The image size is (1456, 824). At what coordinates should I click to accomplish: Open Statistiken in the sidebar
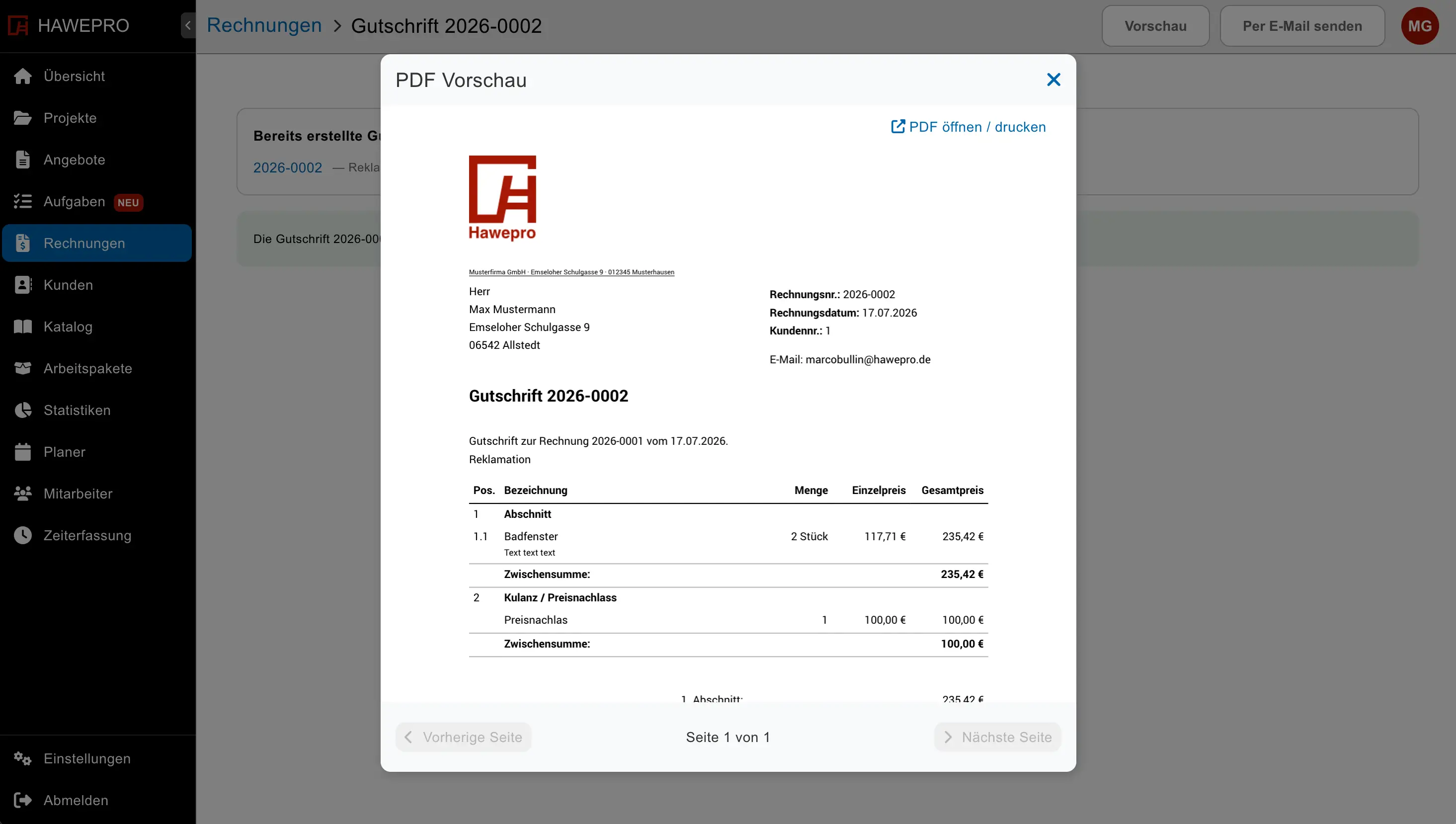pyautogui.click(x=97, y=411)
